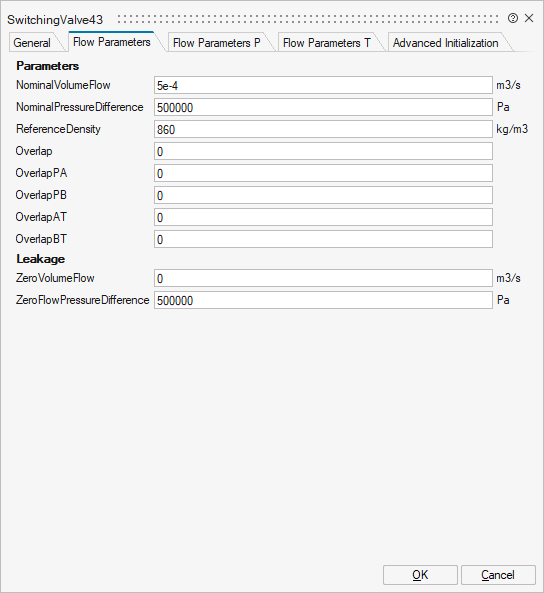Focus the OverlapPA input field
Image resolution: width=544 pixels, height=593 pixels.
coord(323,173)
